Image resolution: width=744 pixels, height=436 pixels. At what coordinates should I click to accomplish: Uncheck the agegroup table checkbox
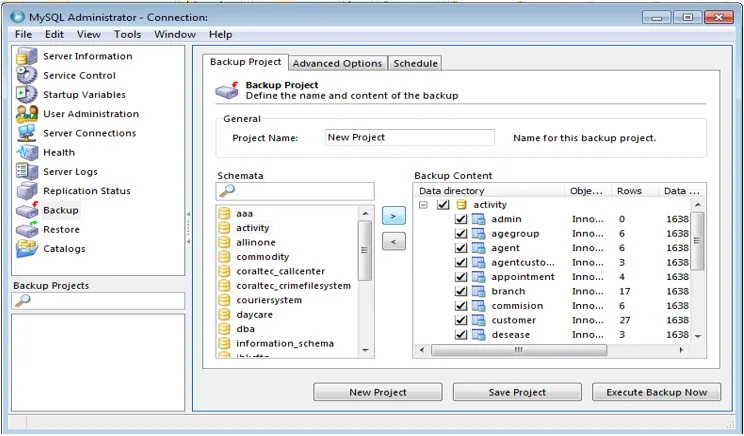(x=460, y=233)
